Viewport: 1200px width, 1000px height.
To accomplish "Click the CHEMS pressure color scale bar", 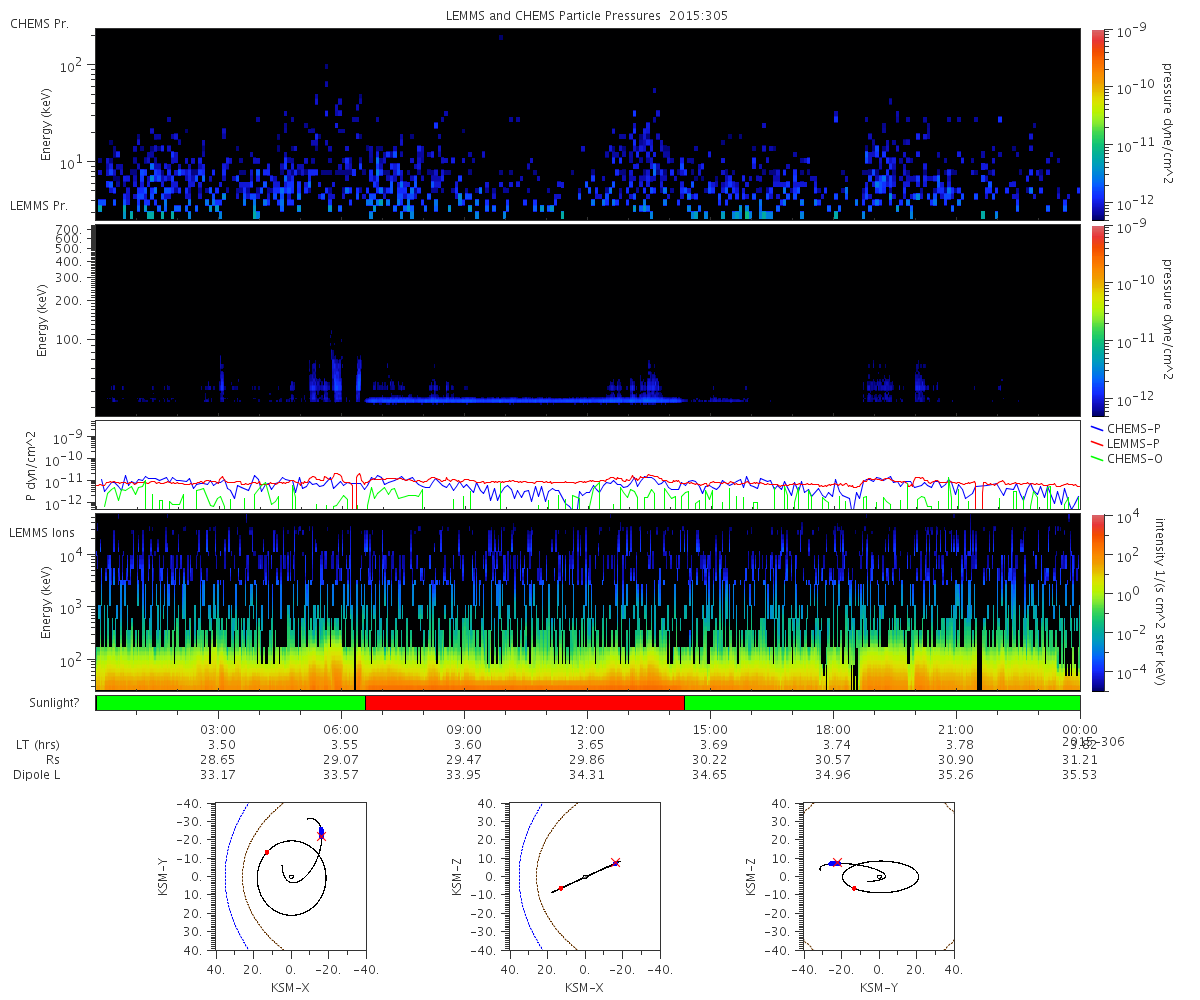I will [x=1097, y=124].
